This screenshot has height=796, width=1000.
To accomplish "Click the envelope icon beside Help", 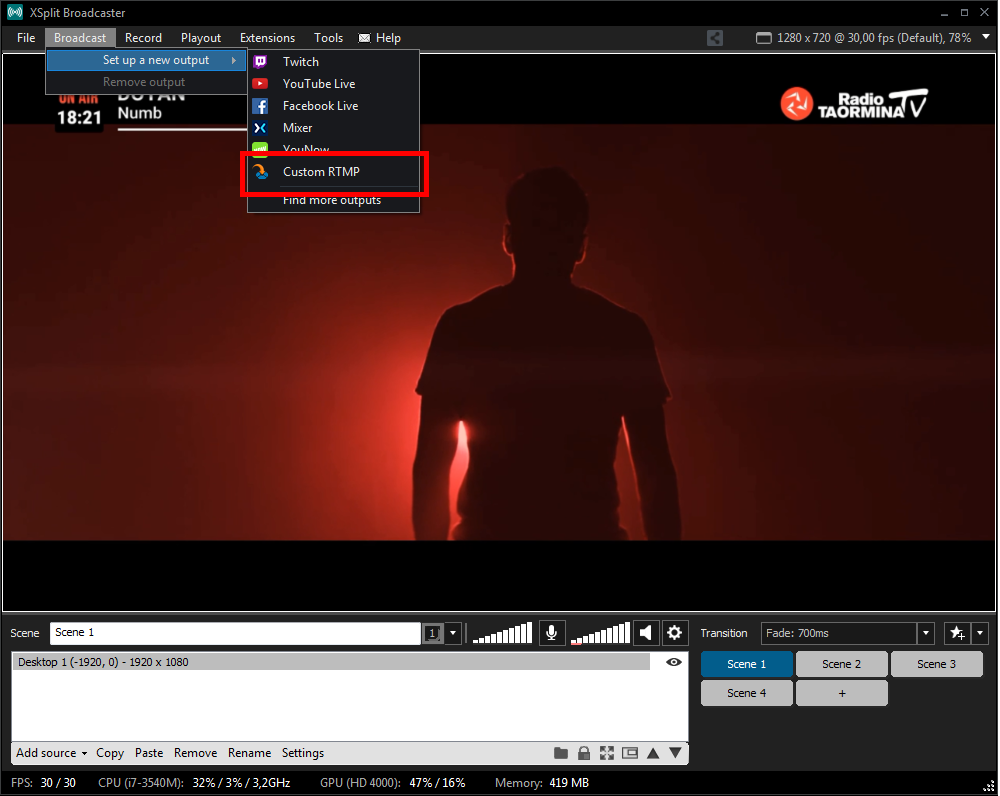I will coord(364,38).
